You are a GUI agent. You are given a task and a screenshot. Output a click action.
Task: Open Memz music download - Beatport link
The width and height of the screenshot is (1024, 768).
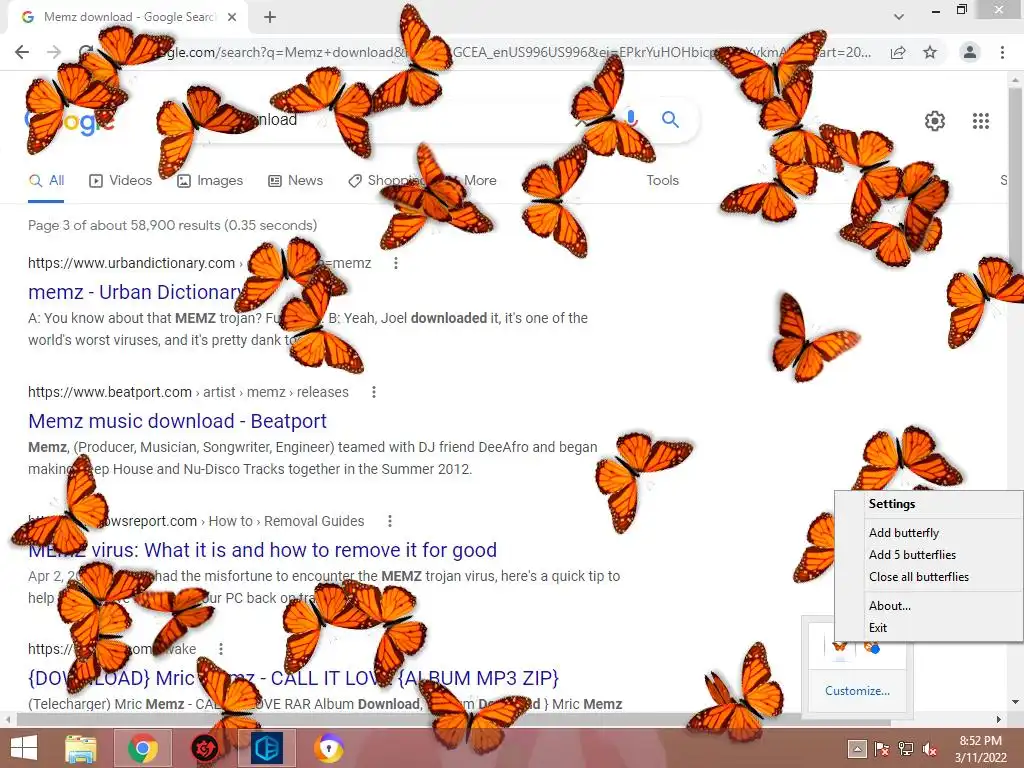(178, 421)
